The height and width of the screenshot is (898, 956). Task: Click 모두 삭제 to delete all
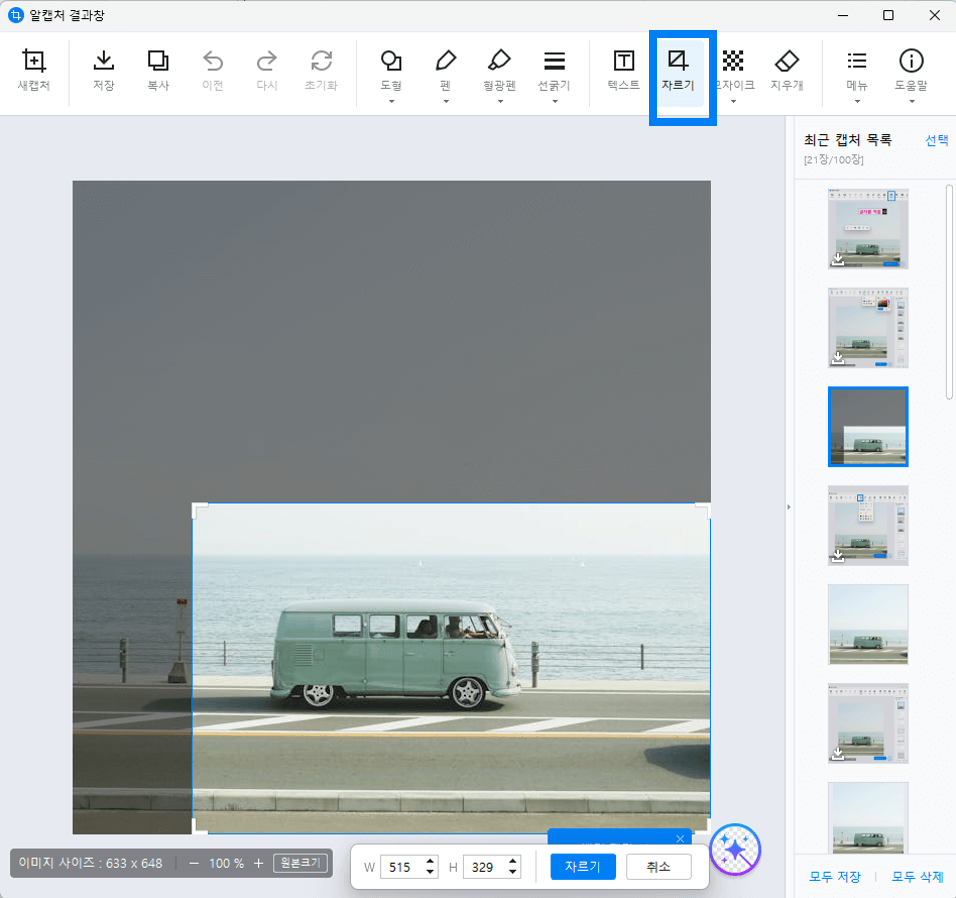click(917, 877)
